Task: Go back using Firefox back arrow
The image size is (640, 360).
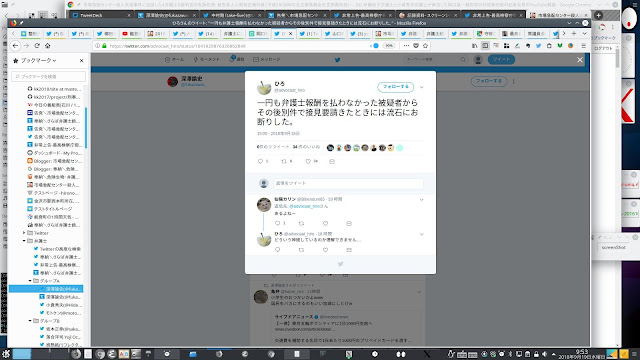Action: (x=16, y=46)
